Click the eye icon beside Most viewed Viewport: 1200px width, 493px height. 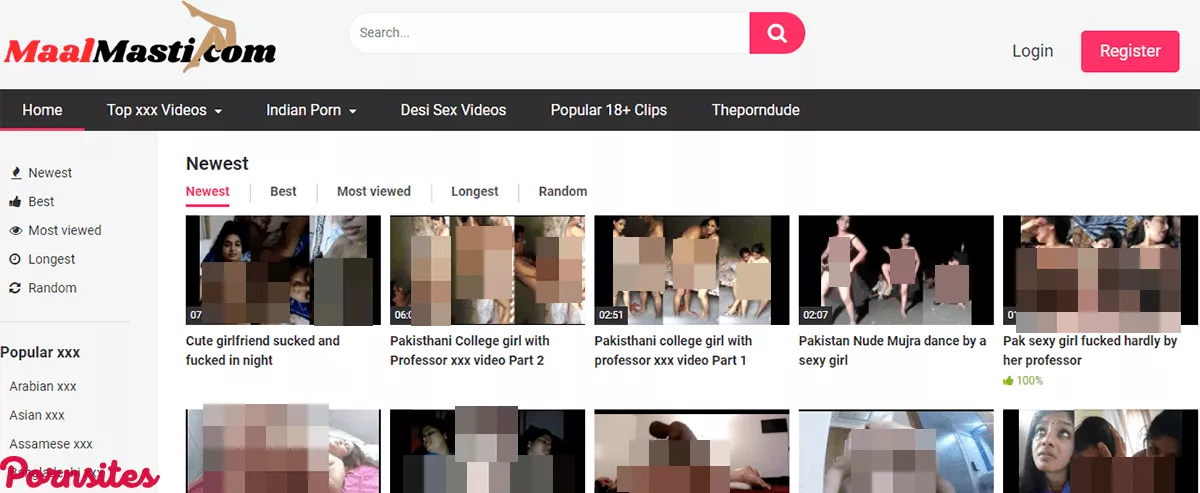pyautogui.click(x=16, y=231)
